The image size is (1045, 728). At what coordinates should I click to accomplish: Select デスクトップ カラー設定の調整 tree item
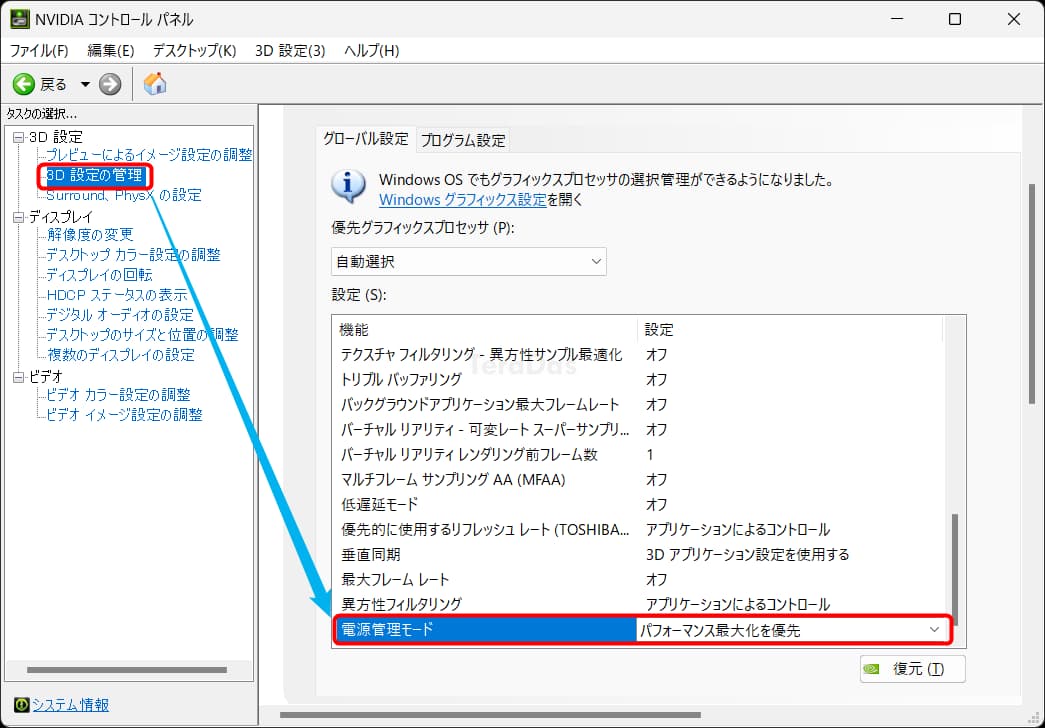click(133, 255)
